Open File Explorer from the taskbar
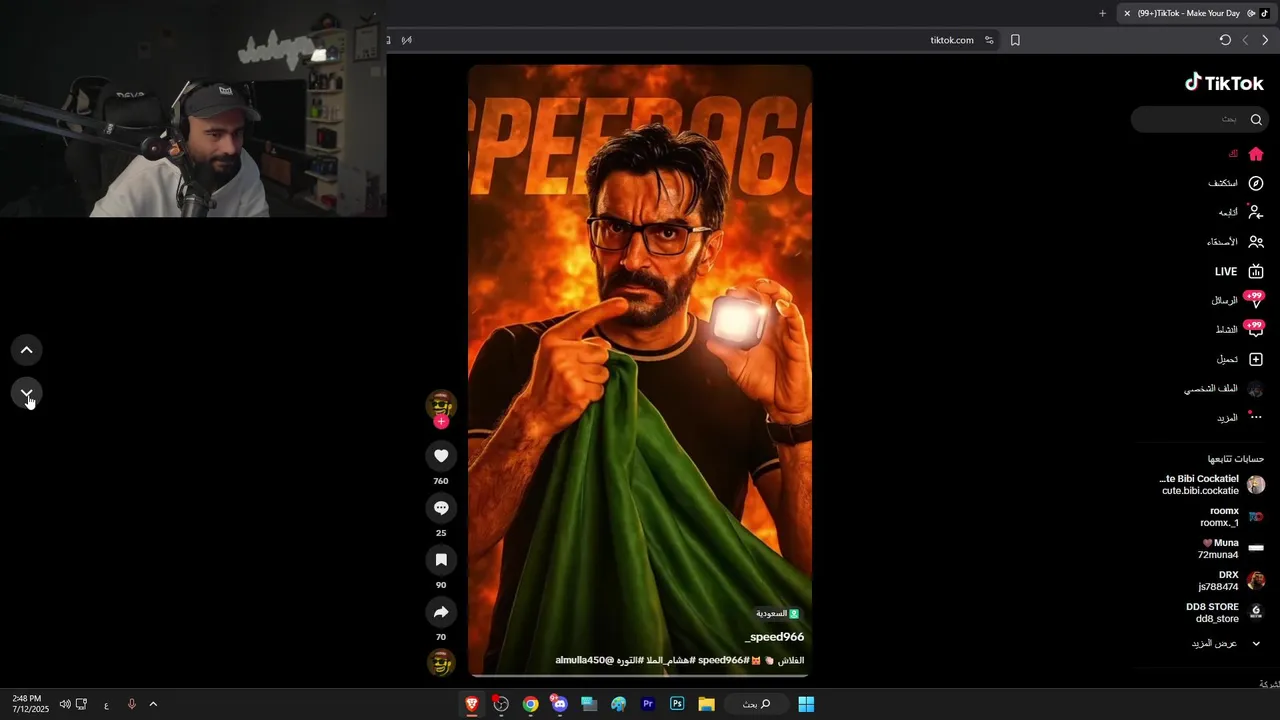Viewport: 1280px width, 720px height. point(706,704)
